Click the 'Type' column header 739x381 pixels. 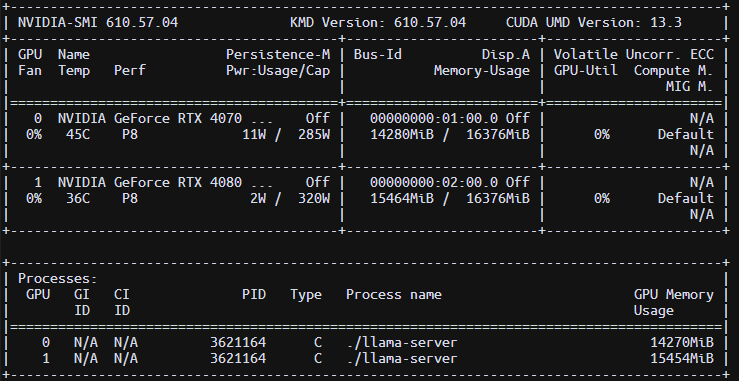(x=306, y=295)
